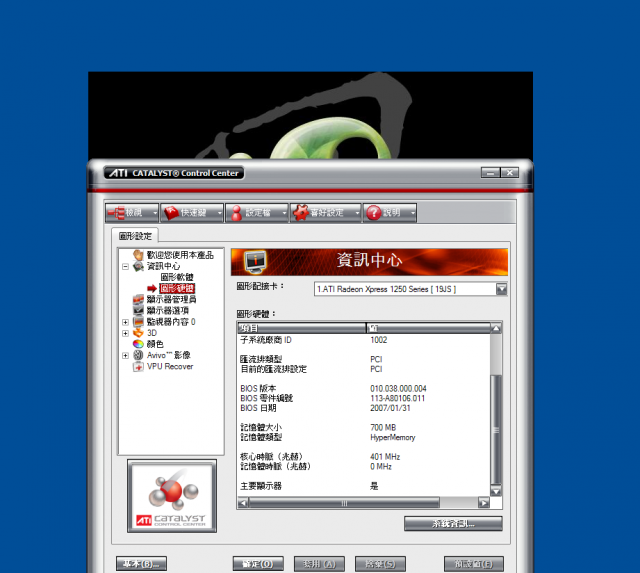Click the 套用(A) button

pos(319,564)
